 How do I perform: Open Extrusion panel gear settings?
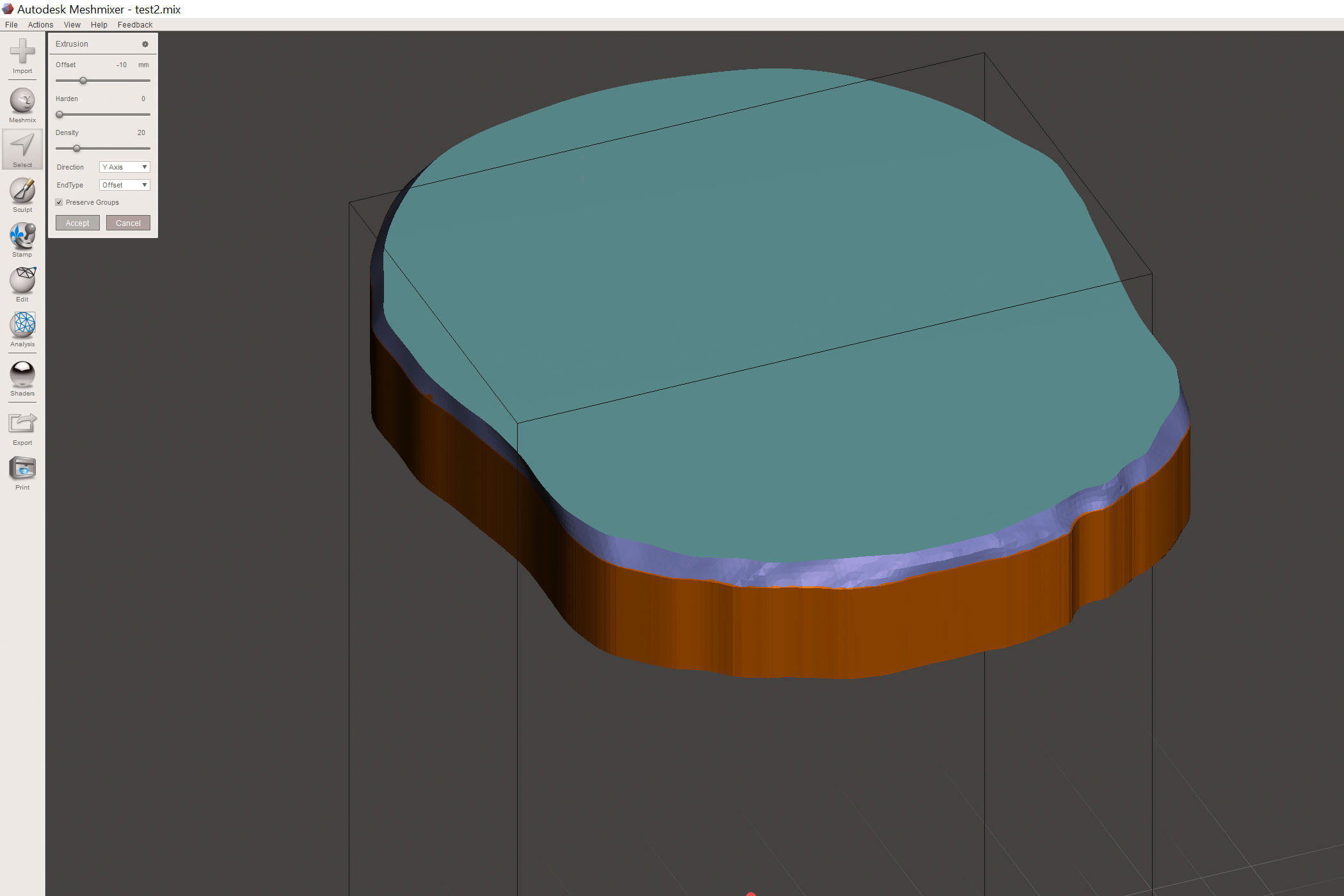[x=145, y=44]
